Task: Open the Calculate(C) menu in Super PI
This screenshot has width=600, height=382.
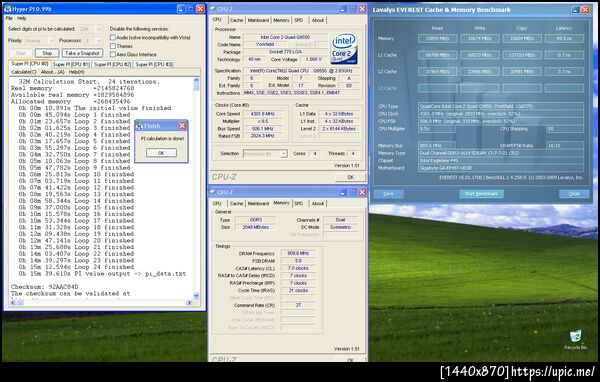Action: 24,72
